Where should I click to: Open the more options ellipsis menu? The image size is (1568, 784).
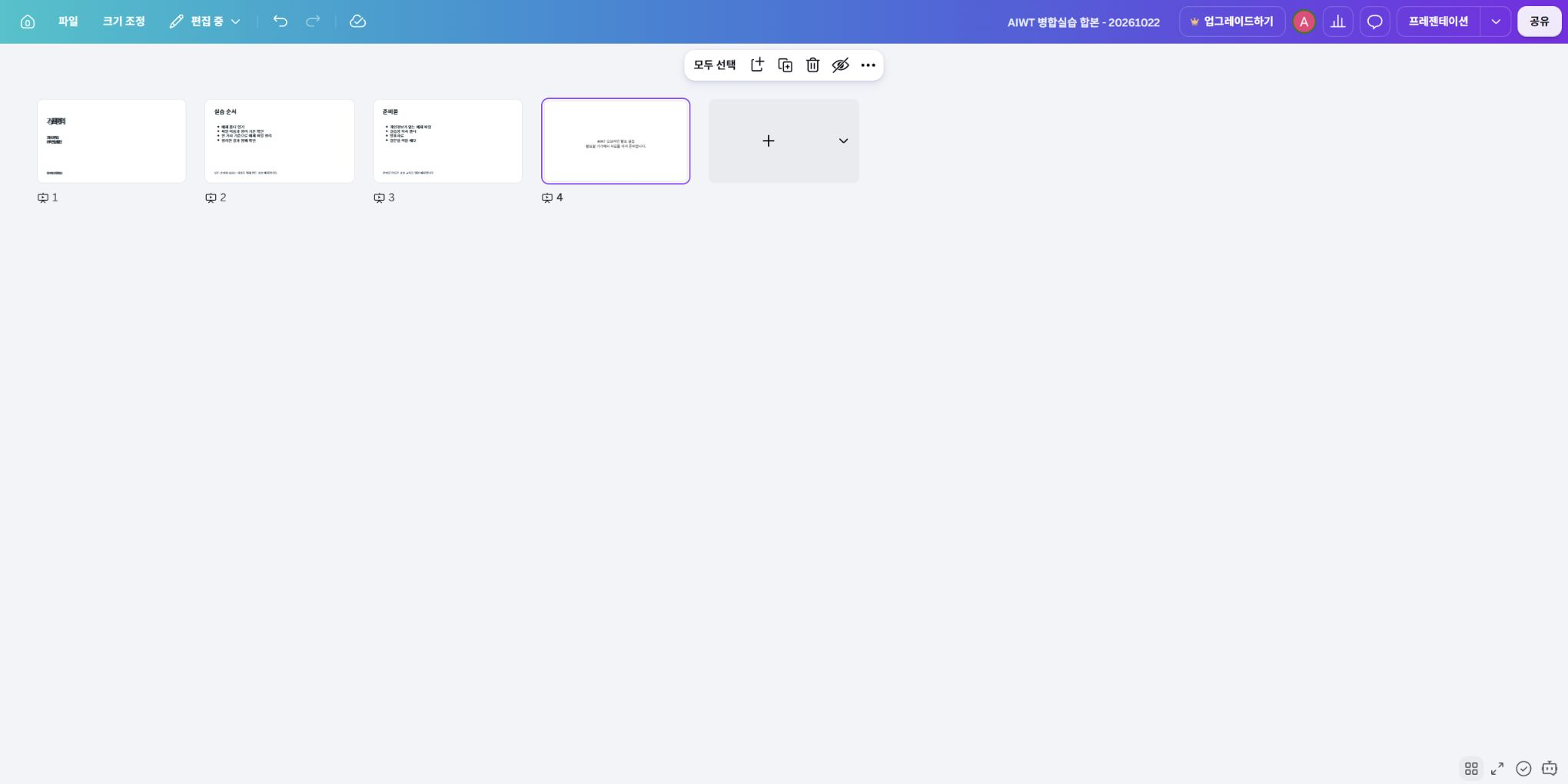tap(868, 65)
